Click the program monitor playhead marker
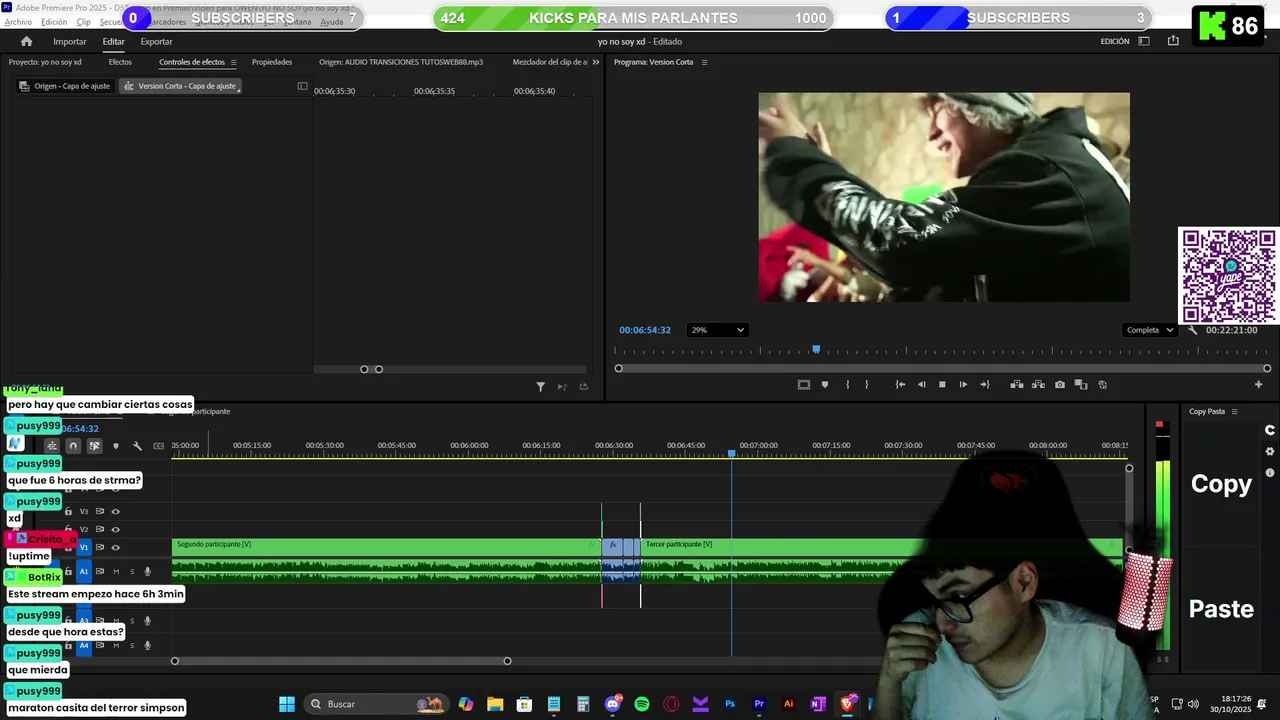The width and height of the screenshot is (1280, 720). pyautogui.click(x=816, y=349)
